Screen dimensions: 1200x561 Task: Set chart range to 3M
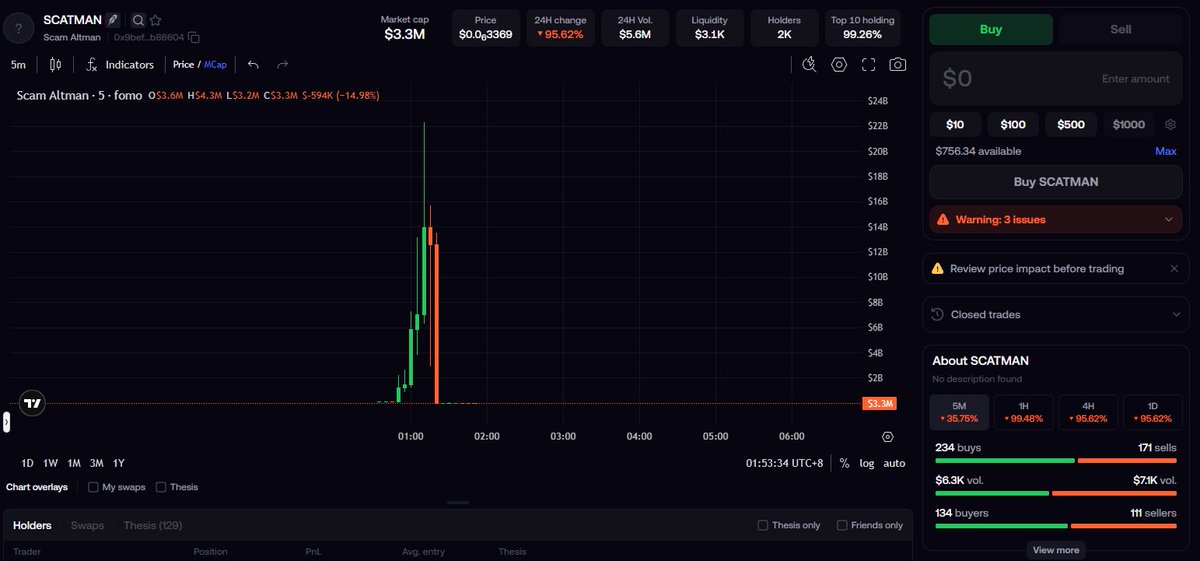pyautogui.click(x=97, y=463)
